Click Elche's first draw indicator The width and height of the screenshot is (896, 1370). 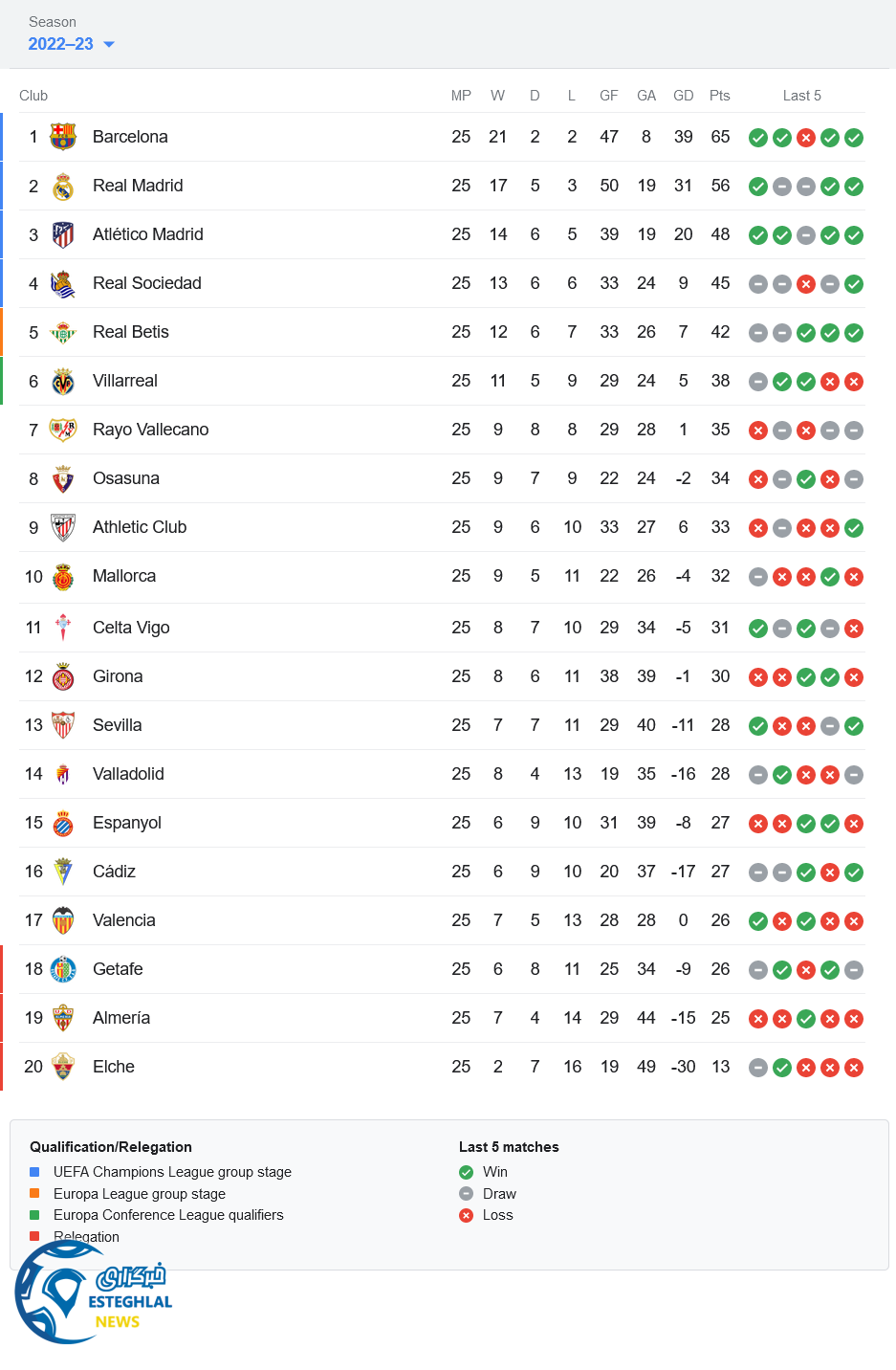point(758,1068)
